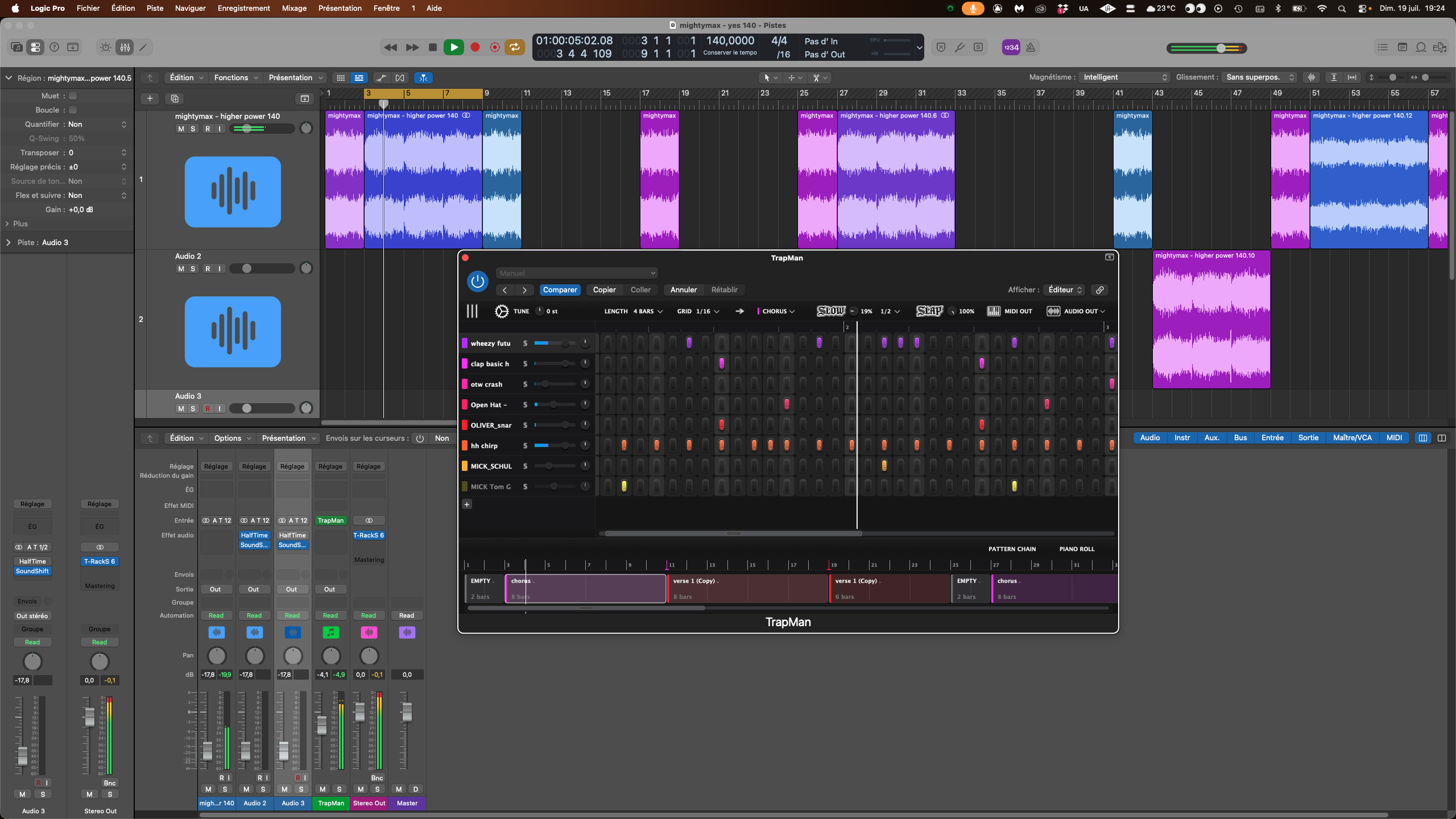
Task: Stop playback with the Stop button
Action: 433,47
